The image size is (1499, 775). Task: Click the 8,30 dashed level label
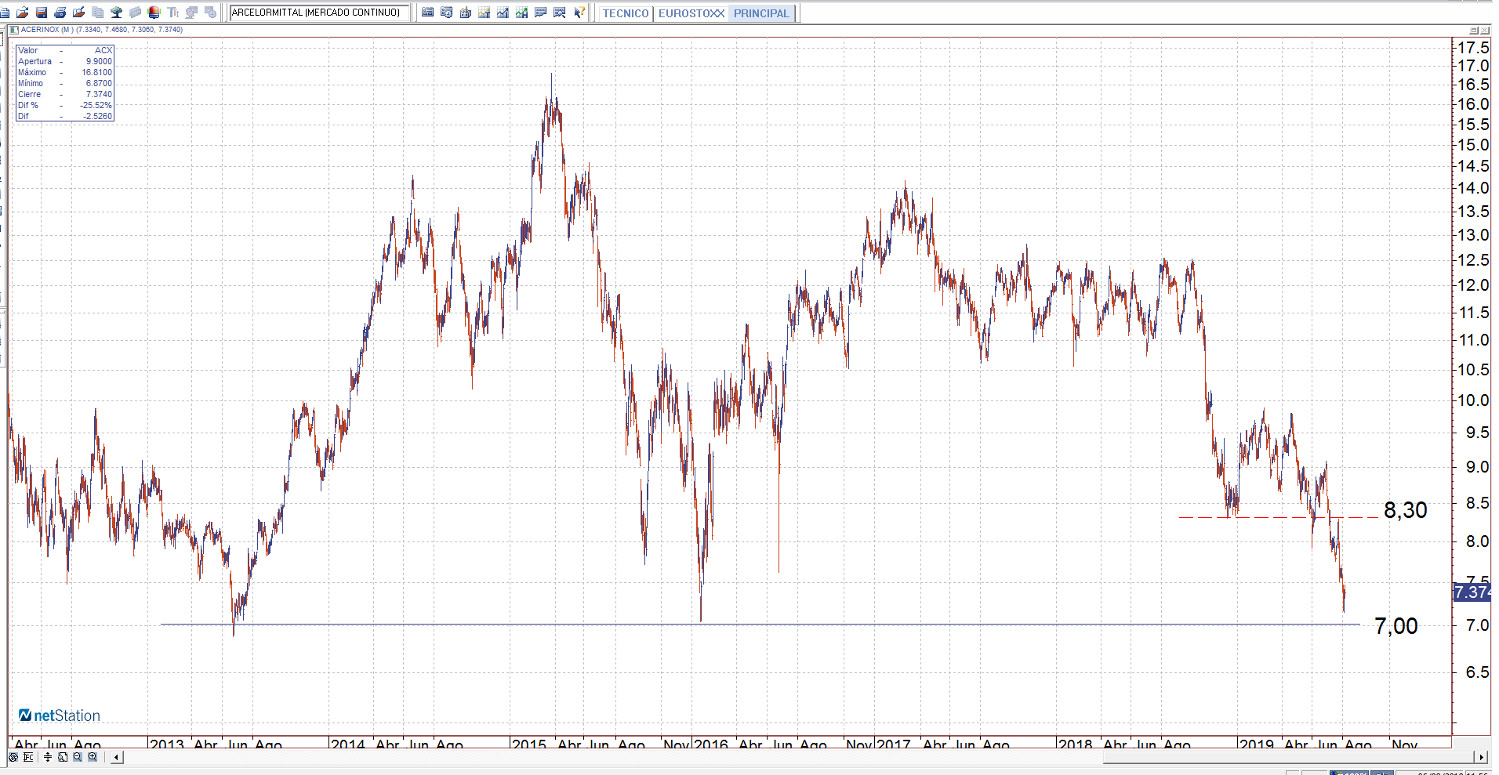pos(1405,511)
